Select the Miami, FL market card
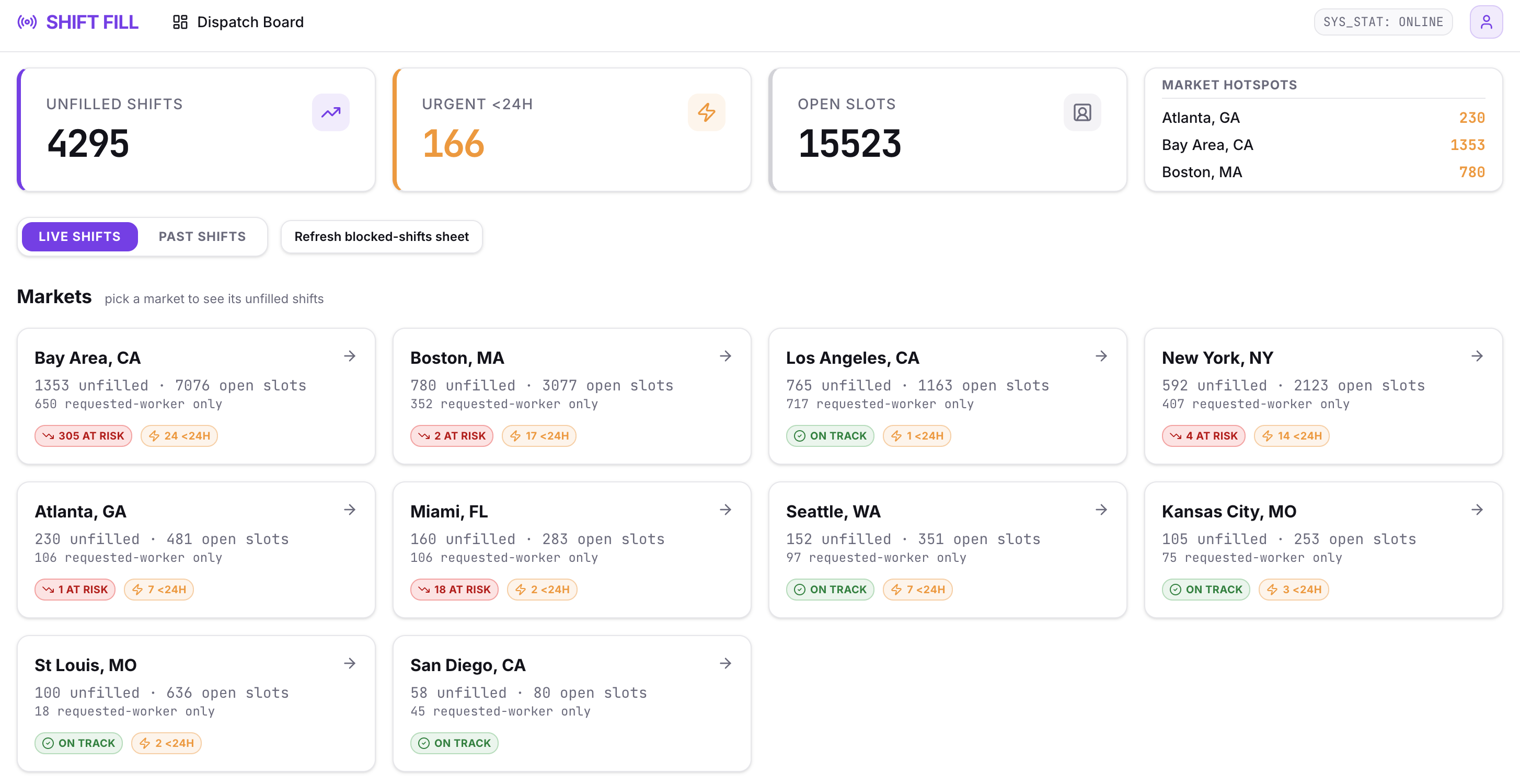This screenshot has width=1520, height=784. tap(572, 550)
